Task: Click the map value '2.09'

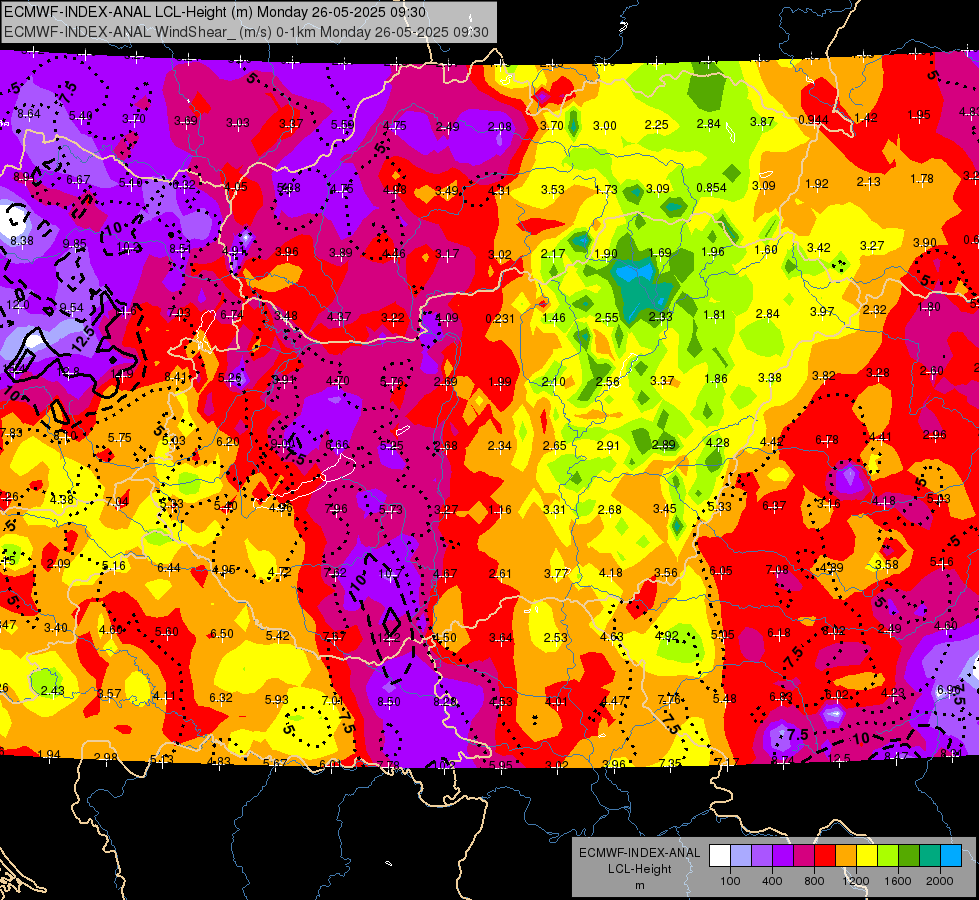Action: [x=59, y=563]
